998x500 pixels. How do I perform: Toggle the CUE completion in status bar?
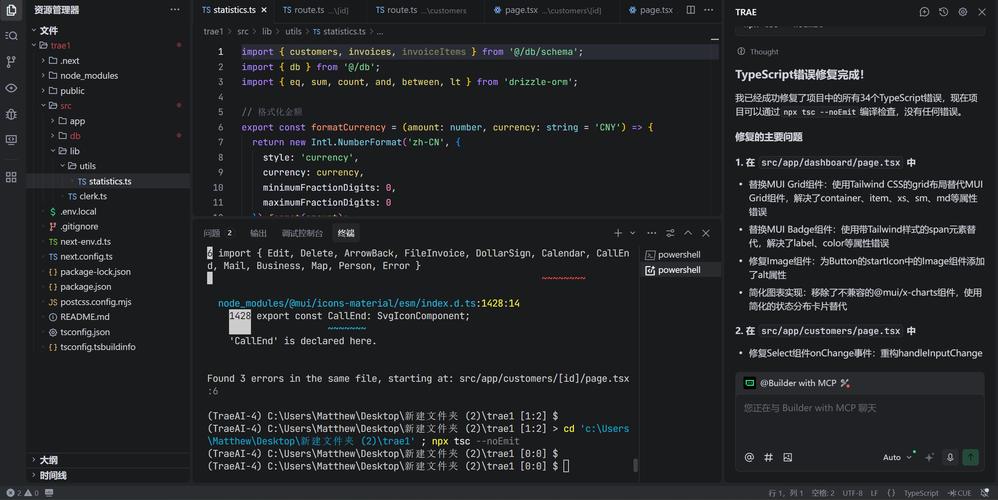[959, 493]
